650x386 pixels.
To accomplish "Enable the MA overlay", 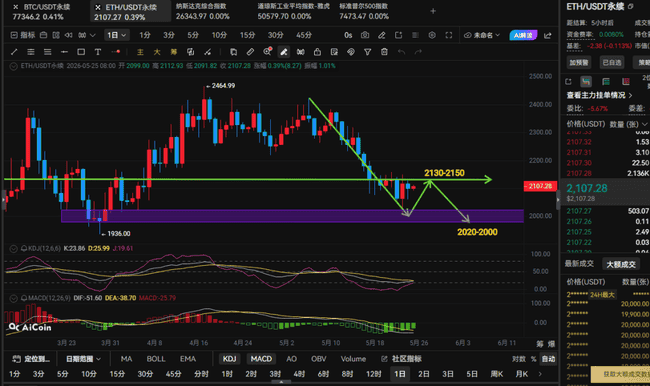I will click(126, 359).
